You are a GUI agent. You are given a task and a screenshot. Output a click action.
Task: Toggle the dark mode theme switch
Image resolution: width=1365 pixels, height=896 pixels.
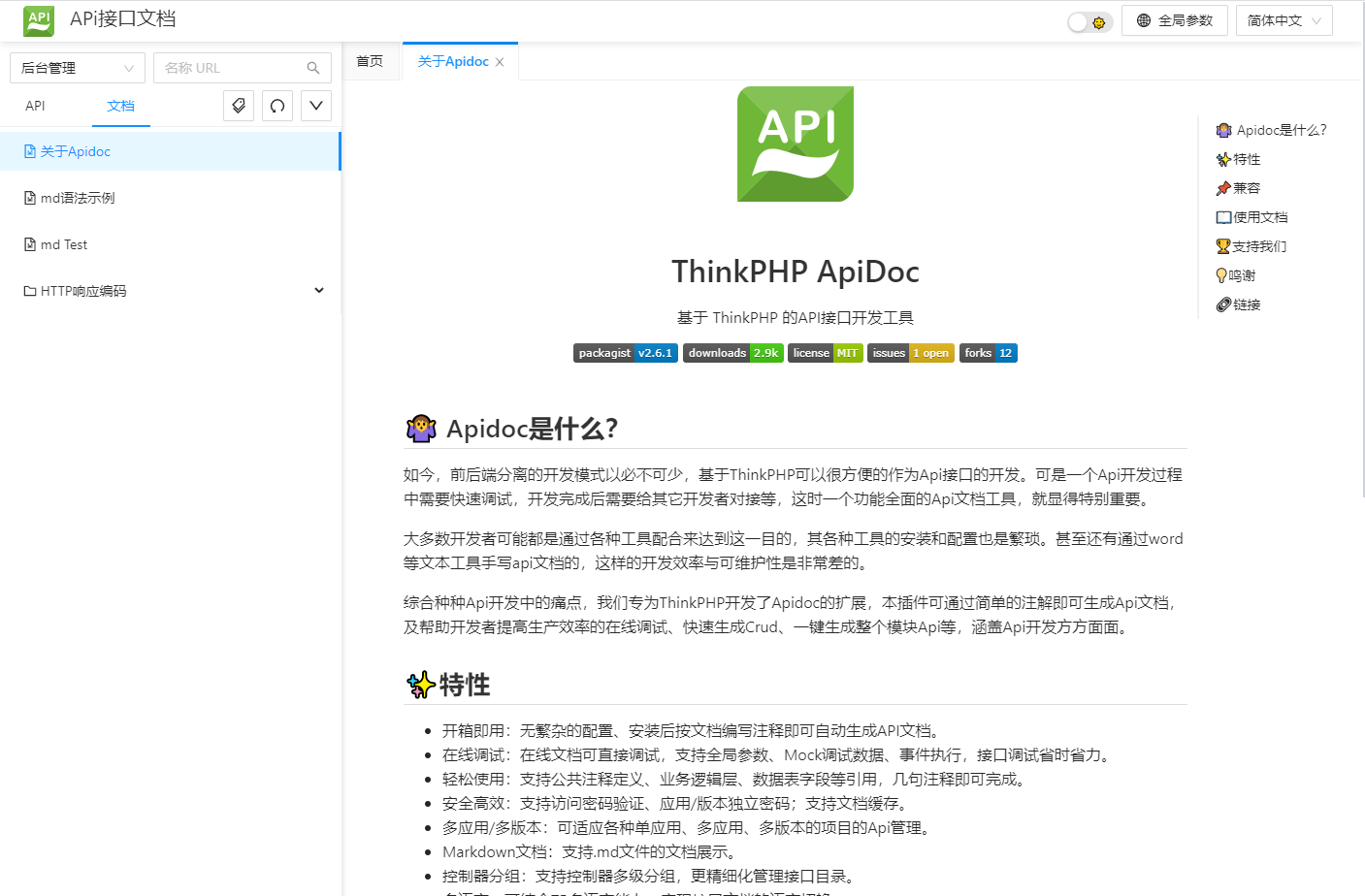coord(1089,22)
